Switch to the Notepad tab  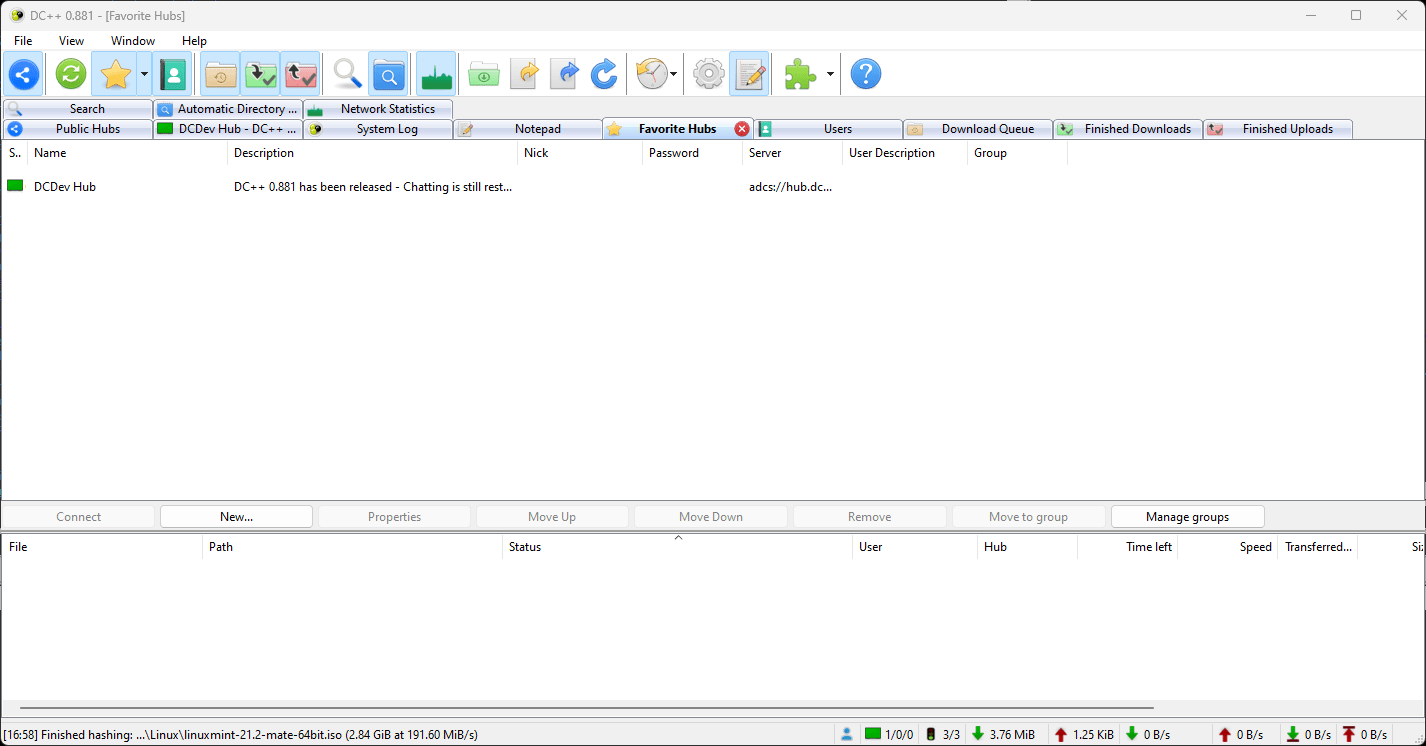point(528,129)
